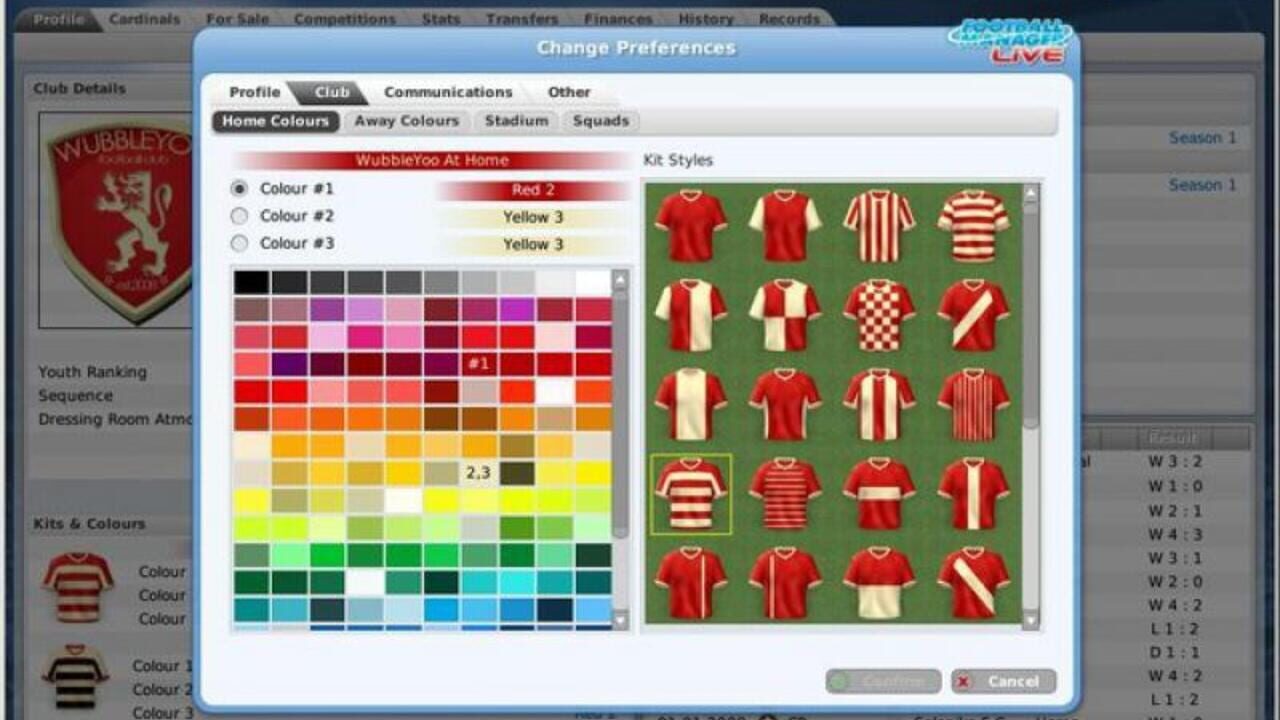Click the first Season 1 link
The image size is (1280, 720).
click(1202, 138)
